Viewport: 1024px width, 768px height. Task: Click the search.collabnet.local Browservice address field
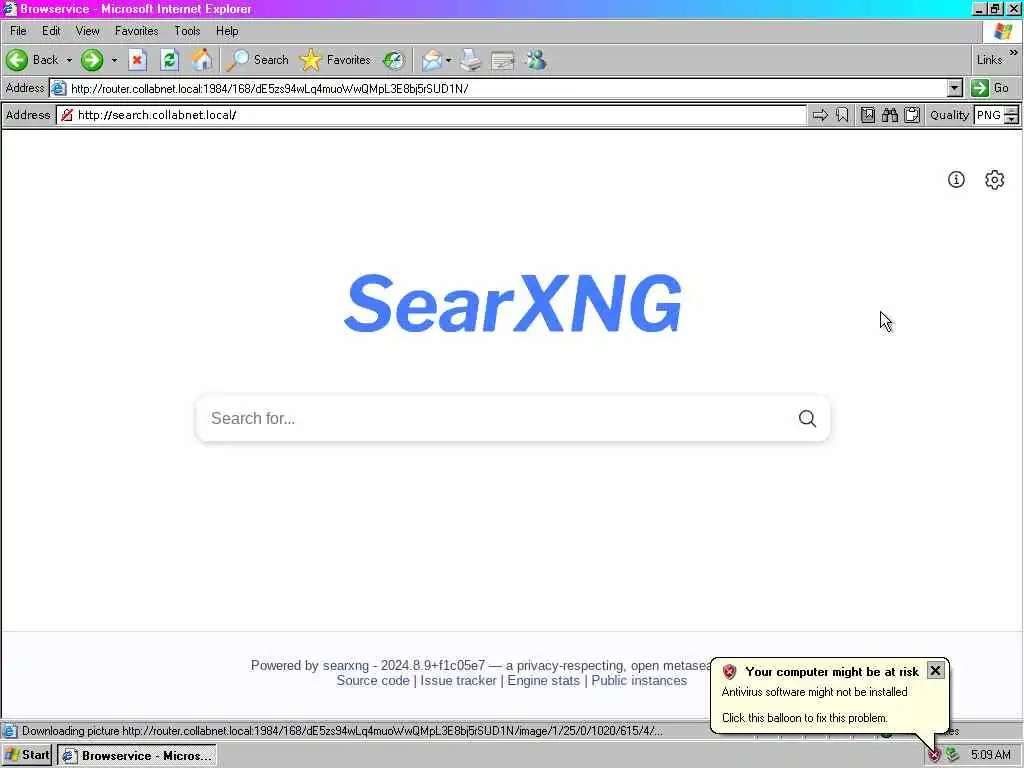click(x=432, y=115)
